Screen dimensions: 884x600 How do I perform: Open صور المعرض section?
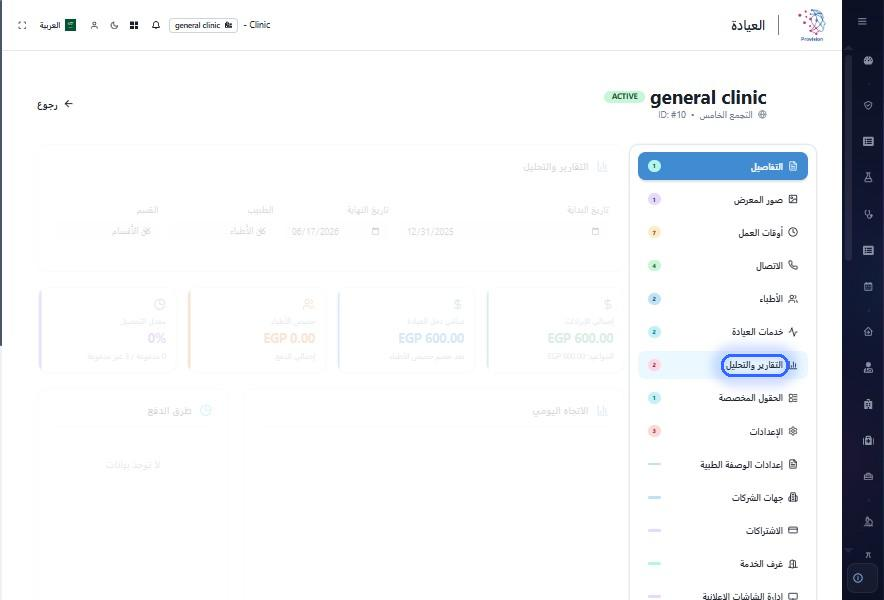(x=723, y=200)
